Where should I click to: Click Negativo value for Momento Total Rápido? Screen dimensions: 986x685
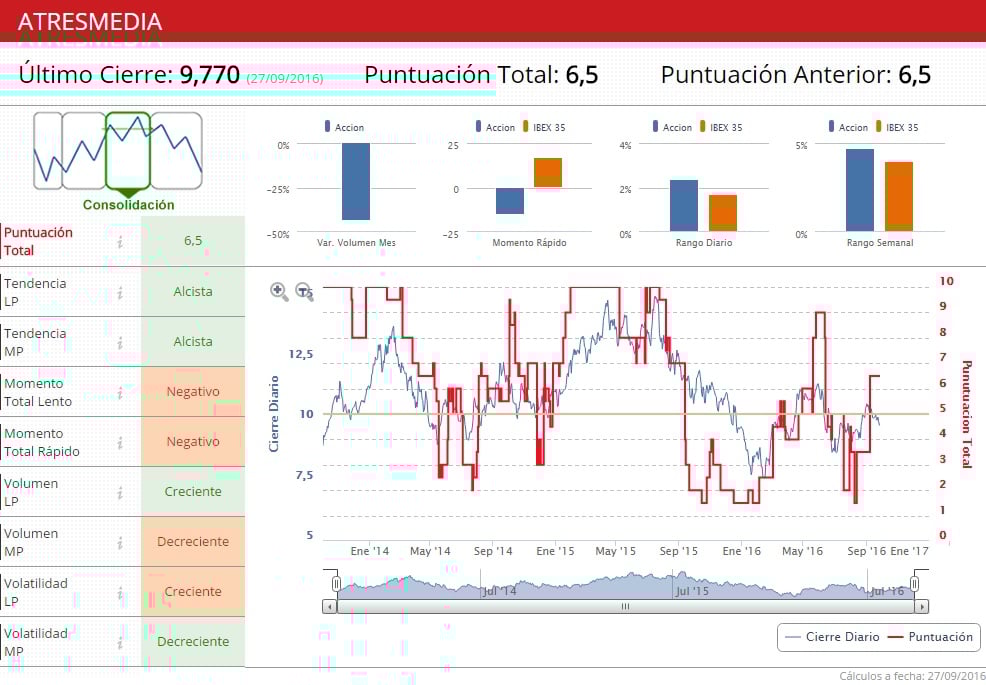click(193, 442)
